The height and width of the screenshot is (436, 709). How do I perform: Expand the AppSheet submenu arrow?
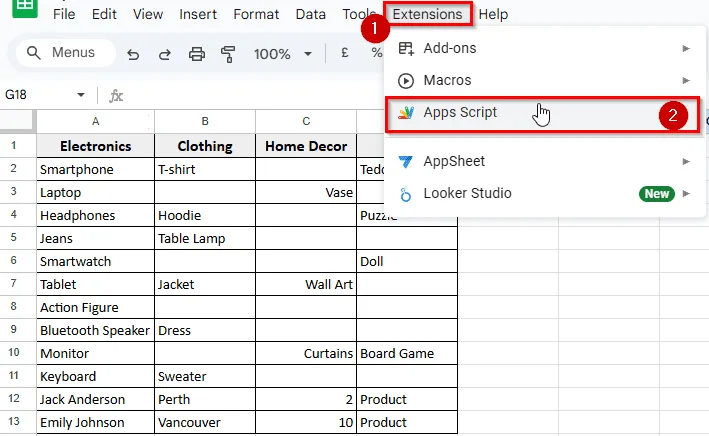686,161
